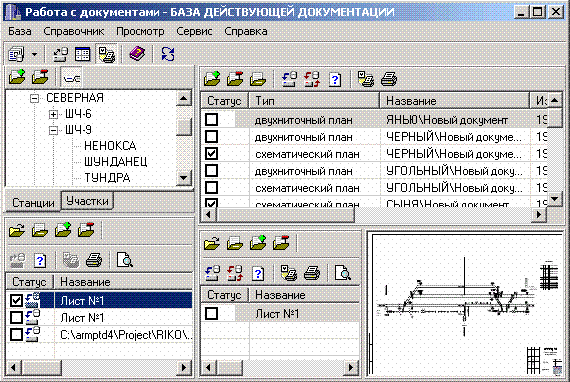Click glasses icon in station tree toolbar
570x382 pixels.
[x=72, y=77]
